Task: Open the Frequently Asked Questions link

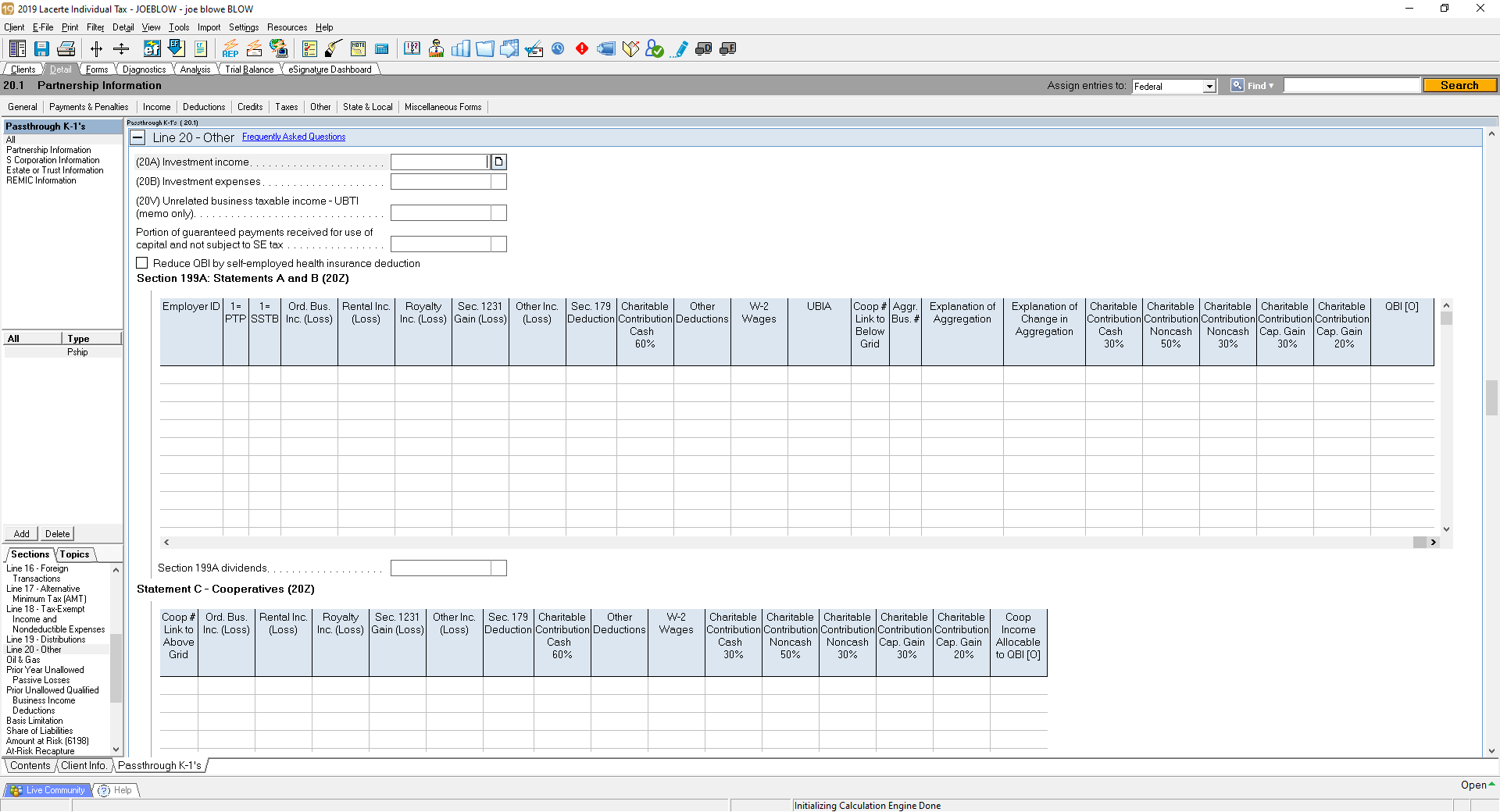Action: (x=294, y=137)
